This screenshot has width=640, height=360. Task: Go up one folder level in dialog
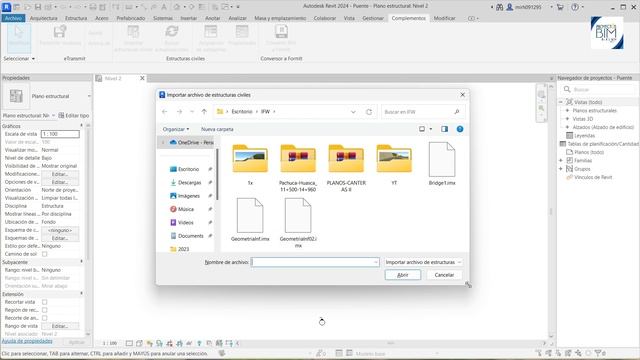[204, 111]
